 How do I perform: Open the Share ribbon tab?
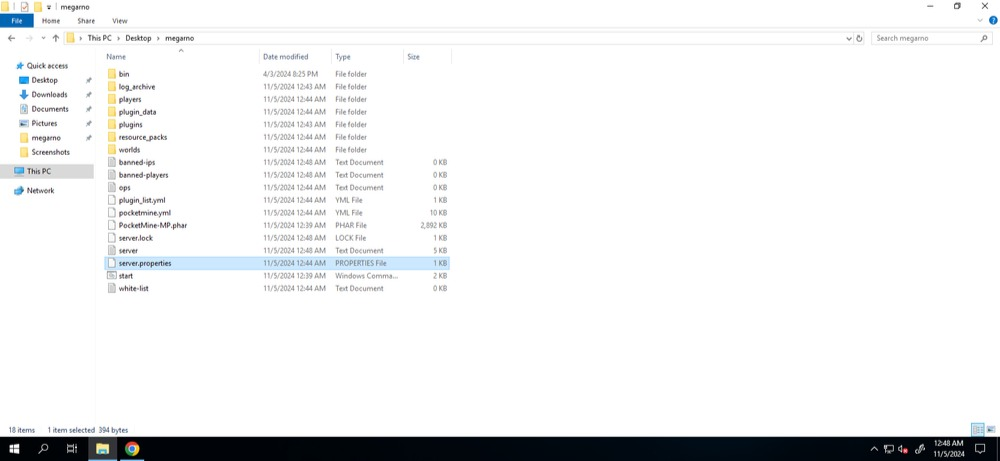coord(86,21)
